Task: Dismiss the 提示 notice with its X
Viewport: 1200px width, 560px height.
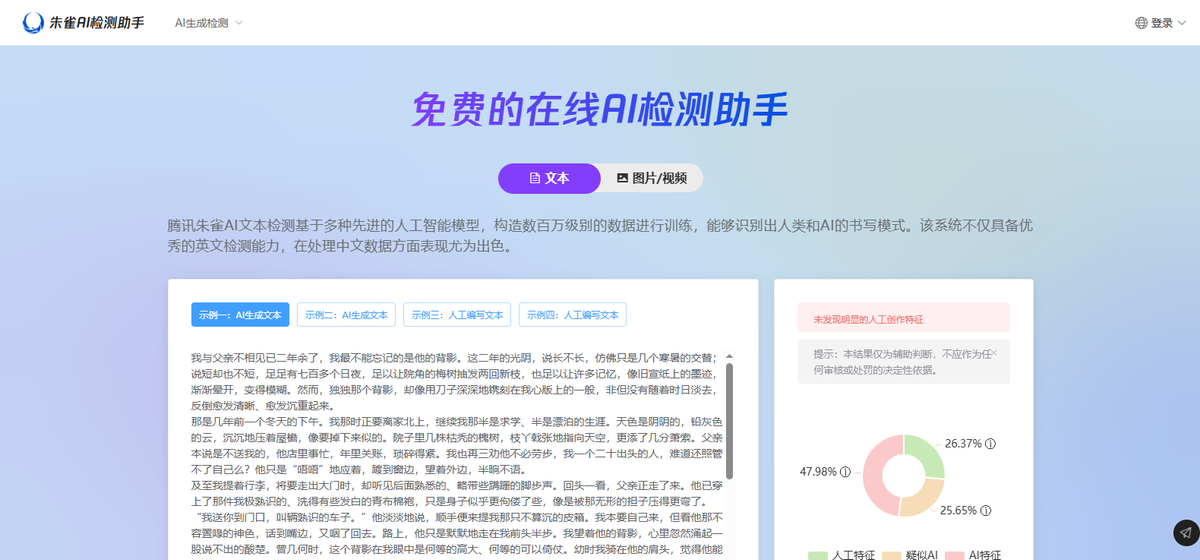Action: pos(994,353)
